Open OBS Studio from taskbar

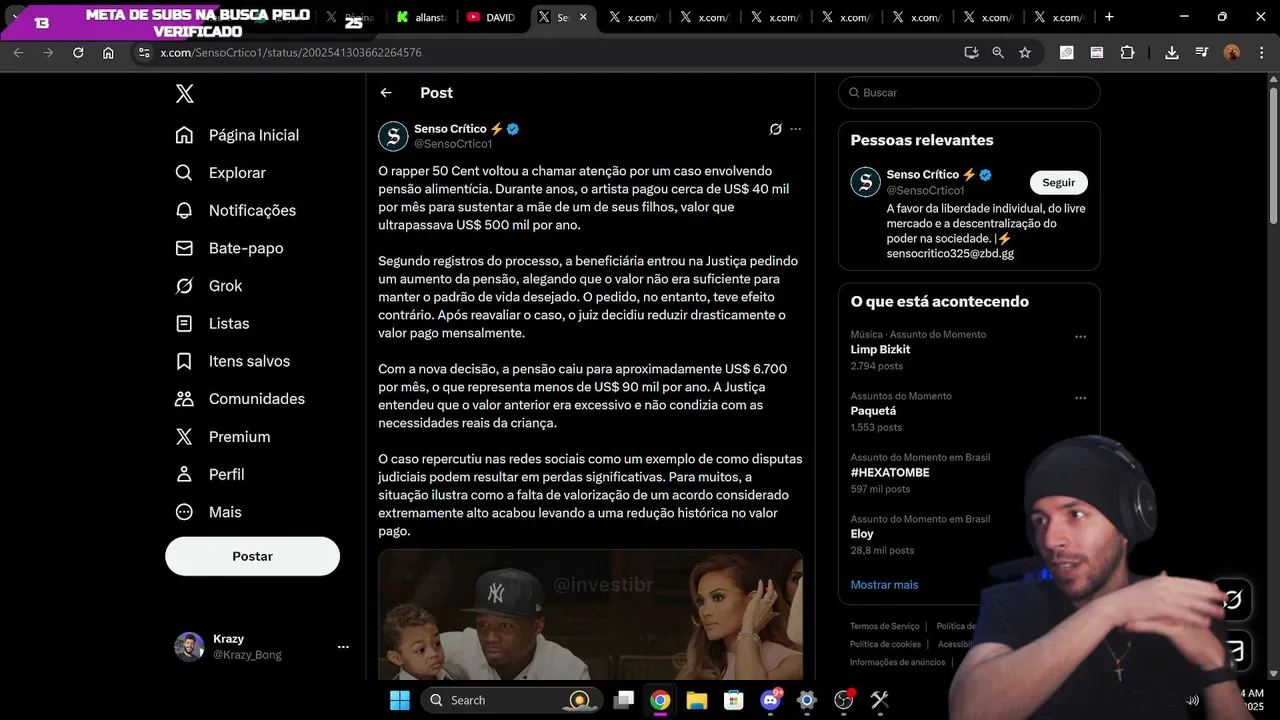[843, 700]
